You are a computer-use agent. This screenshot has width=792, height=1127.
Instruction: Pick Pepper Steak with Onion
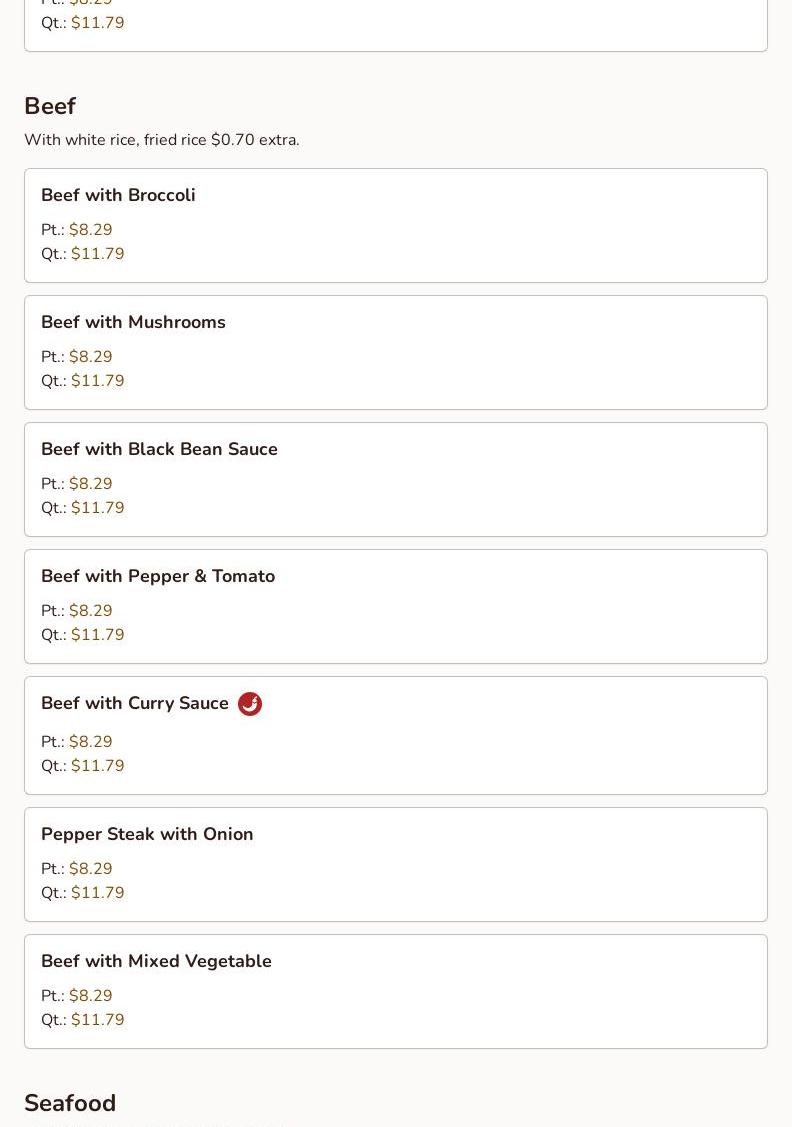pos(396,865)
